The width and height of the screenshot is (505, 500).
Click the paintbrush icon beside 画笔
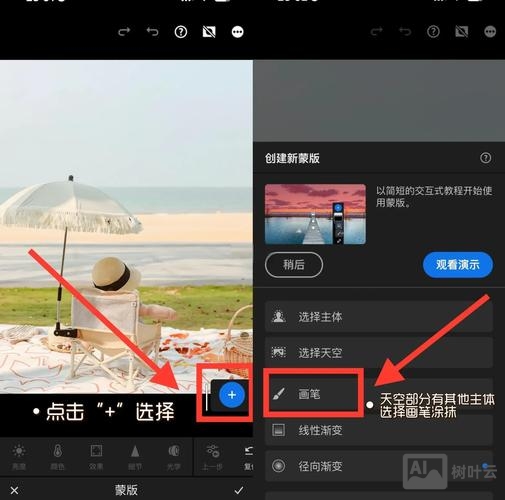tap(278, 394)
